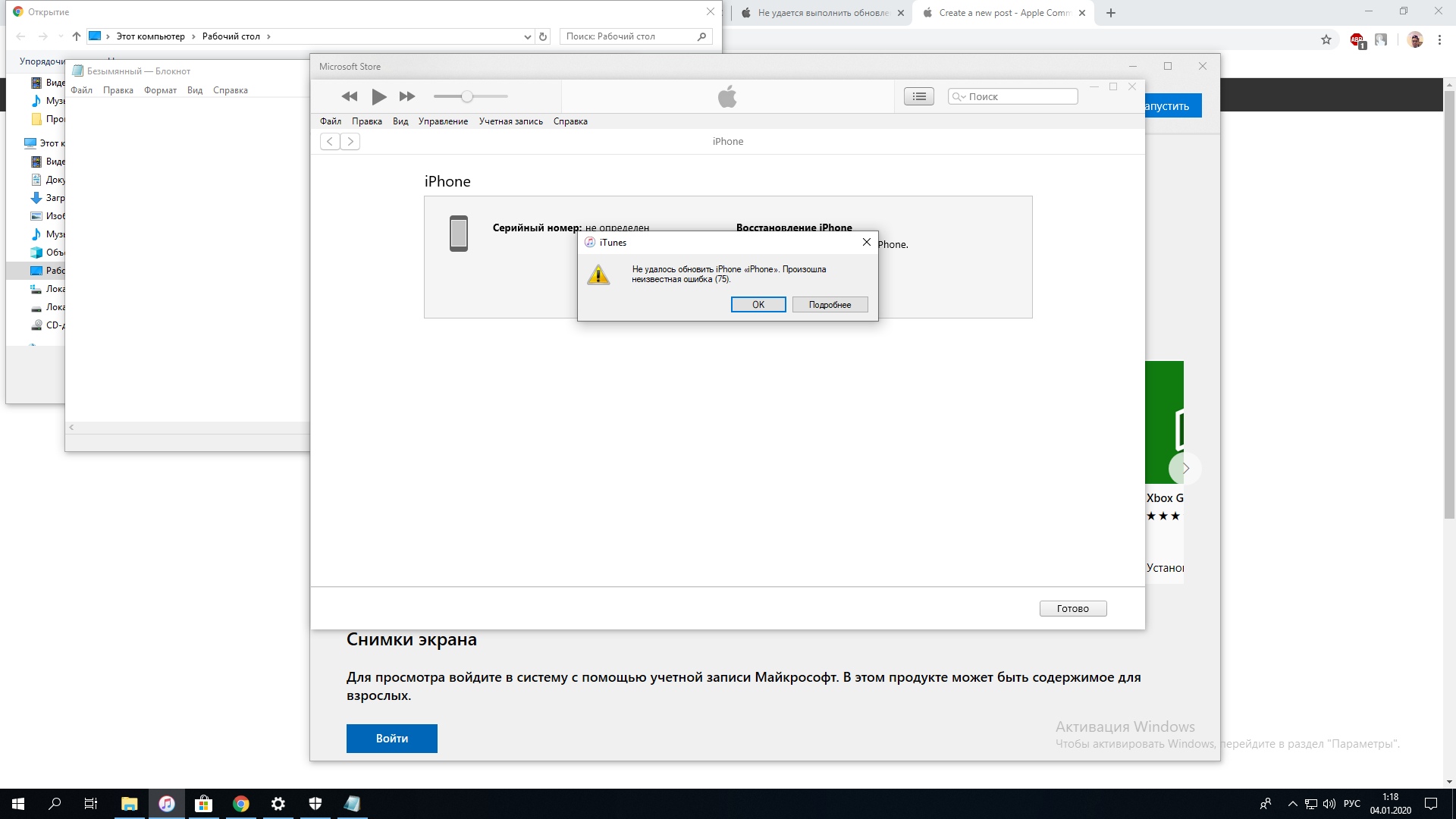
Task: Open the Управление menu in iTunes
Action: tap(443, 121)
